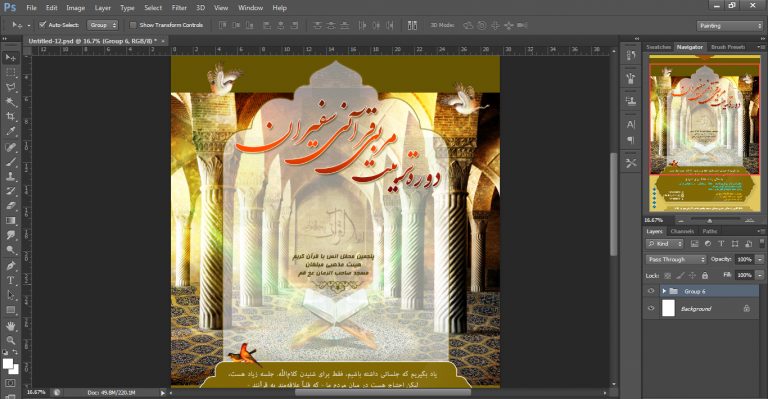The image size is (768, 399).
Task: Open the Move tool preset picker arrow
Action: [x=28, y=25]
